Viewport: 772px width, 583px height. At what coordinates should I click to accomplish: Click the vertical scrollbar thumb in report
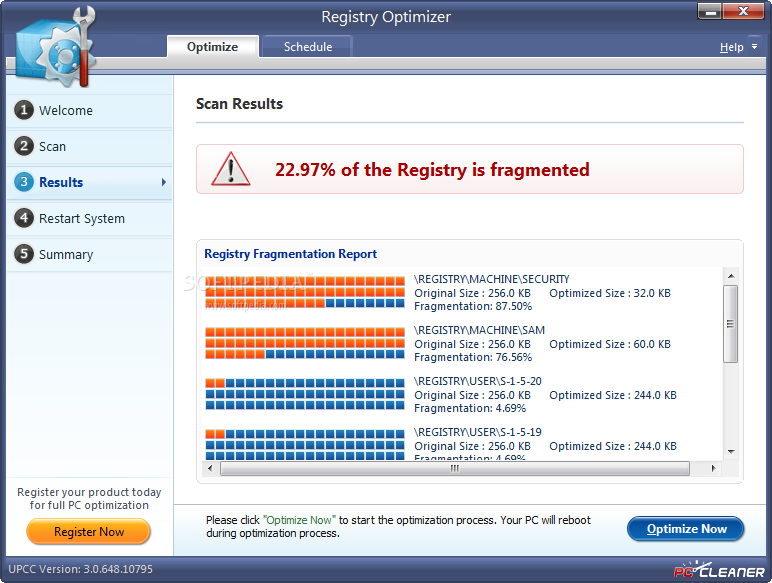coord(731,324)
